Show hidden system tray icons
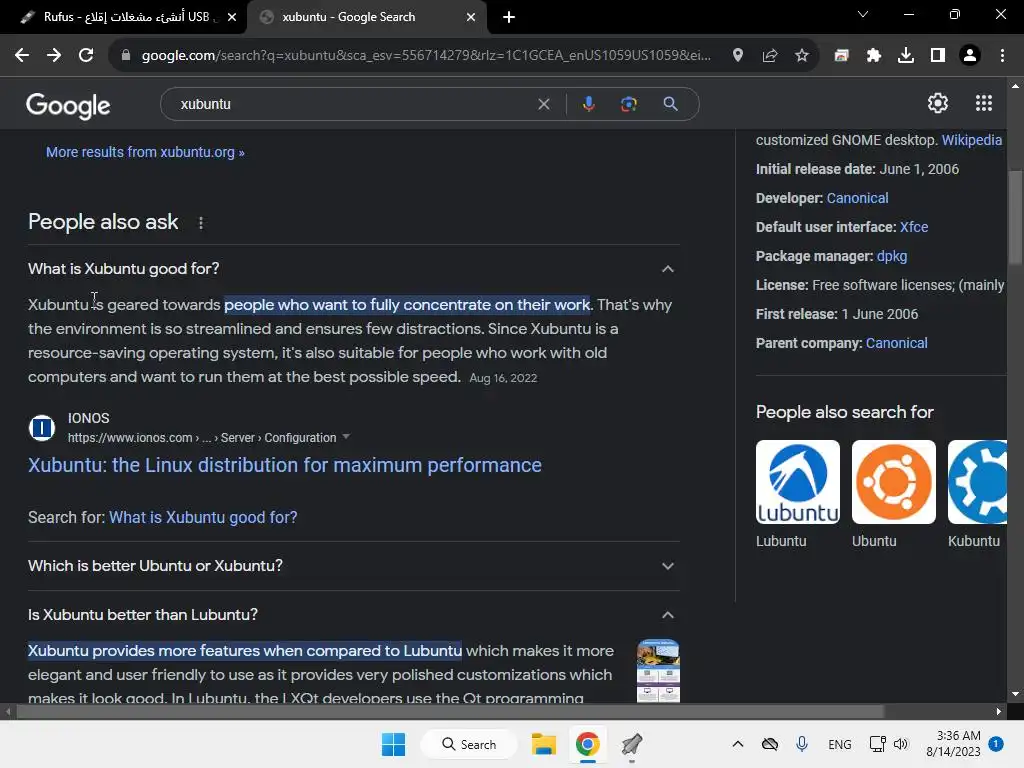 pyautogui.click(x=737, y=744)
